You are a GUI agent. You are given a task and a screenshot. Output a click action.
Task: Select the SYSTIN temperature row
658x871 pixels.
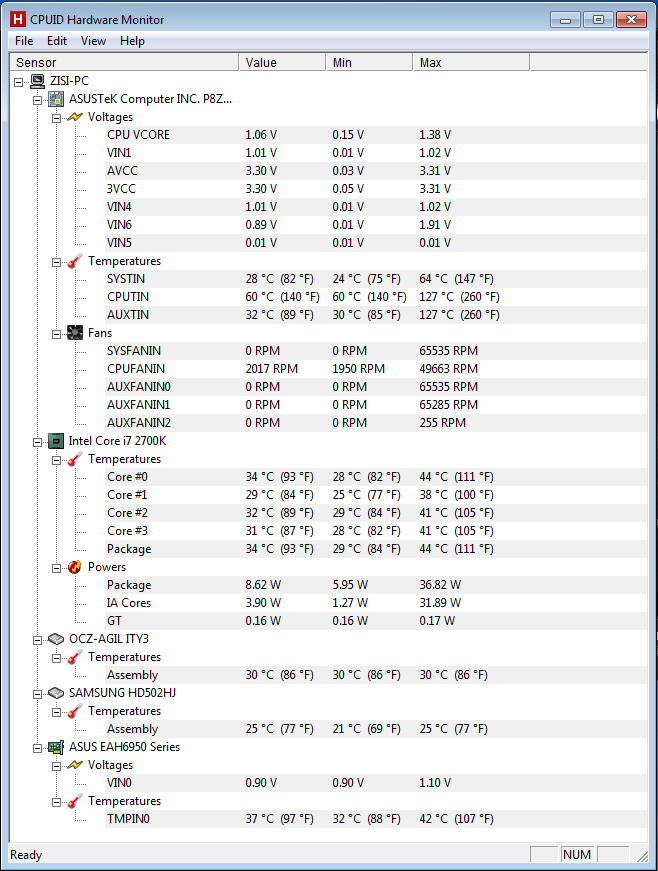tap(376, 279)
